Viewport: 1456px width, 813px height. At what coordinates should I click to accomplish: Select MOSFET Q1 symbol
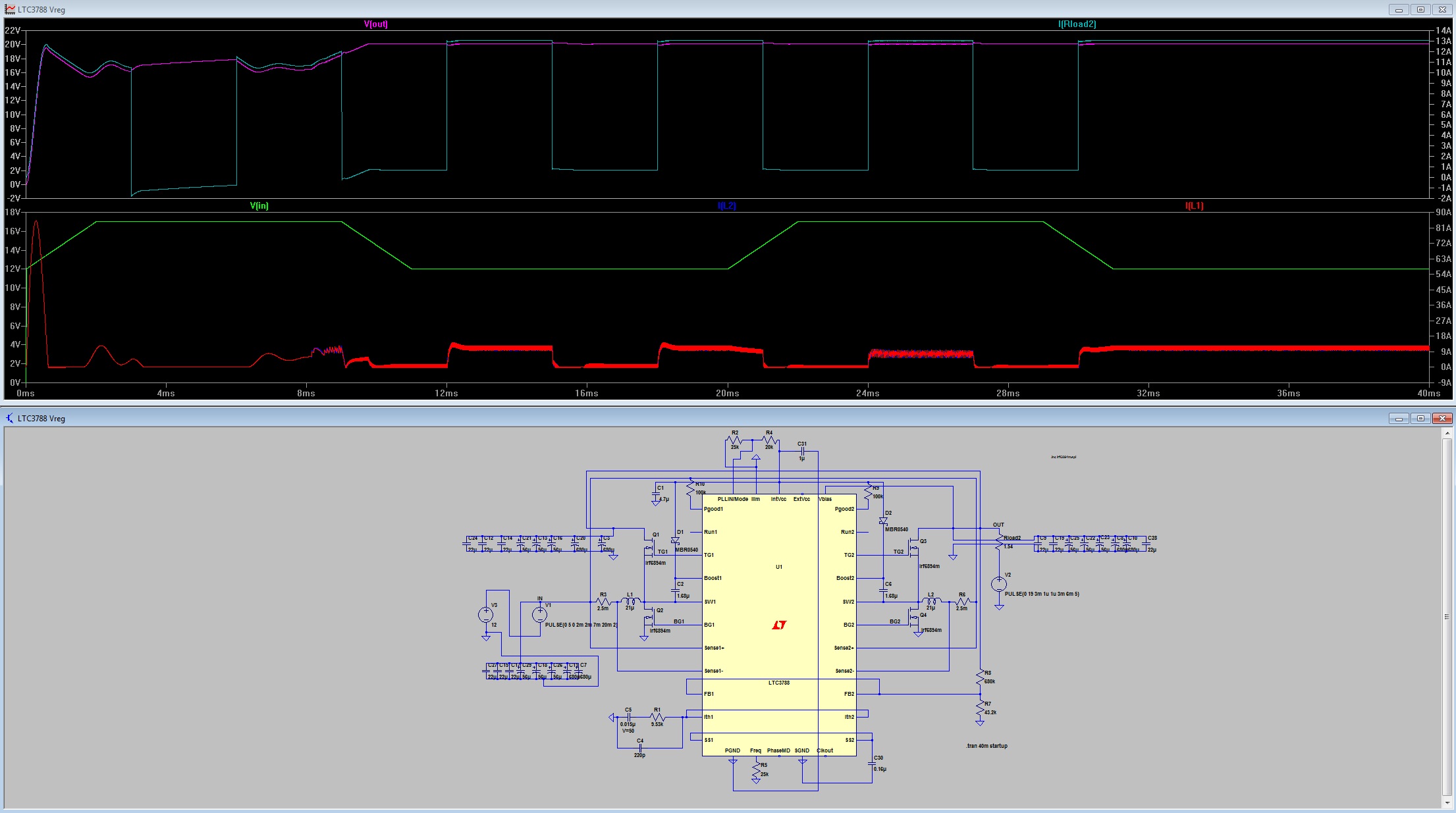[650, 546]
